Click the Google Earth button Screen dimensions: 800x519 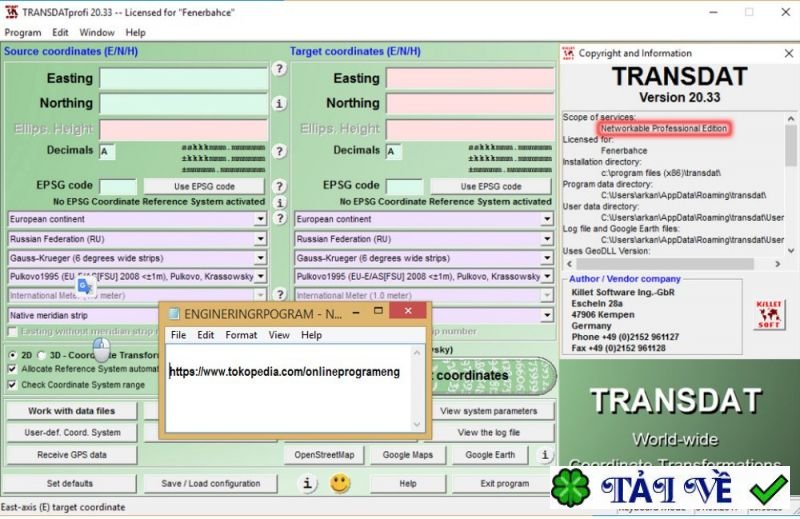pyautogui.click(x=490, y=455)
